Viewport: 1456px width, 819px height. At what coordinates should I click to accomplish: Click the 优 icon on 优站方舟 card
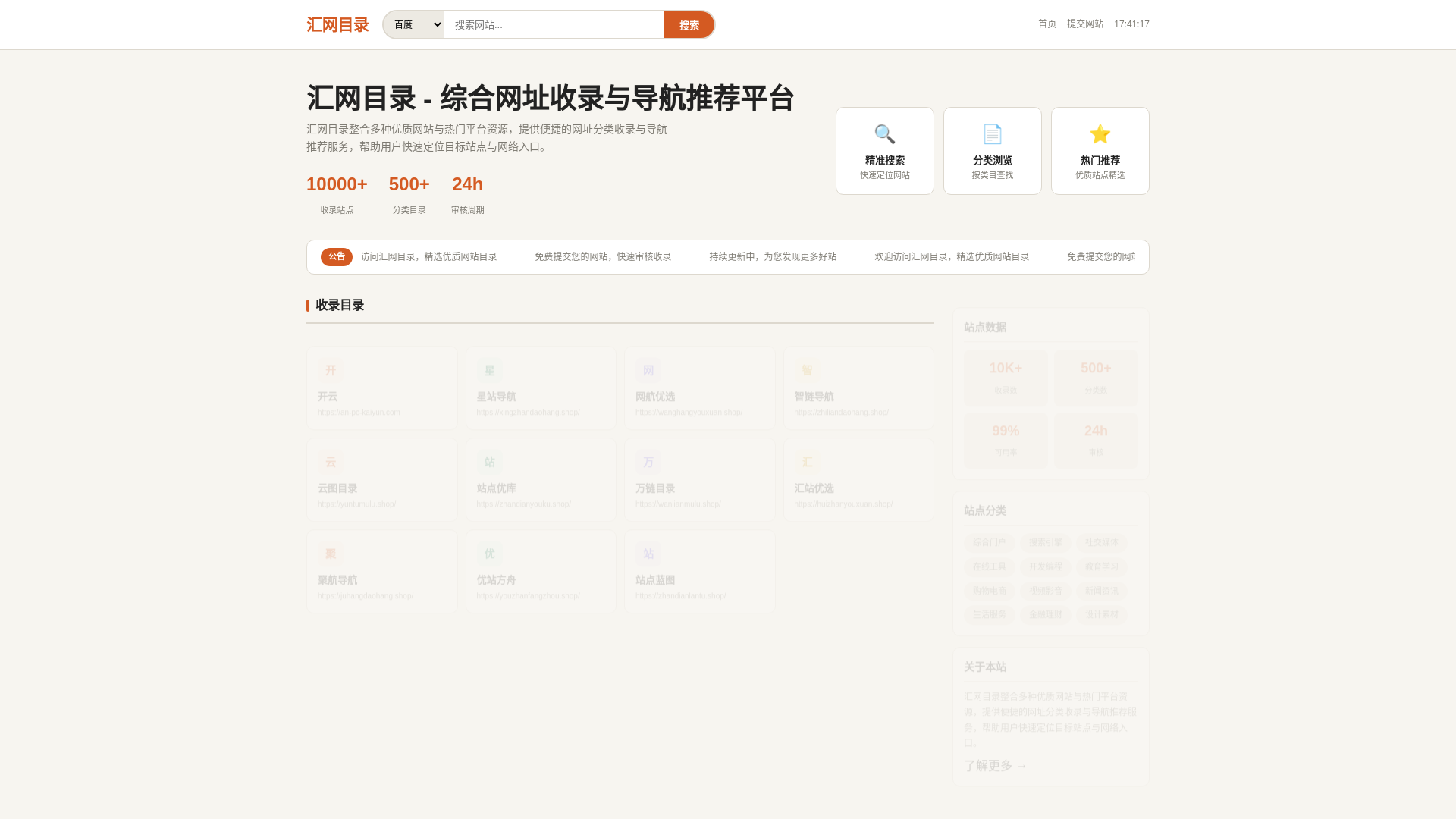(489, 554)
